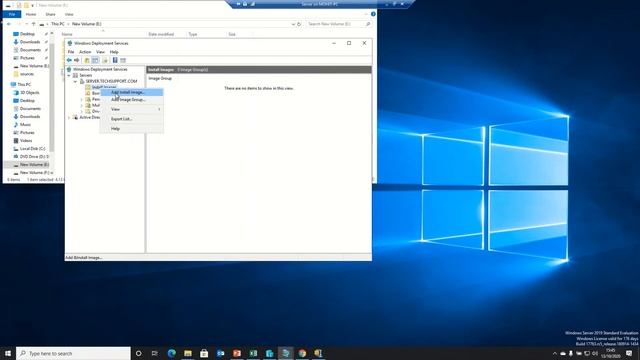Collapse the SERVER.TECHSUPPORT.COM node
Viewport: 640px width, 360px height.
(x=75, y=81)
